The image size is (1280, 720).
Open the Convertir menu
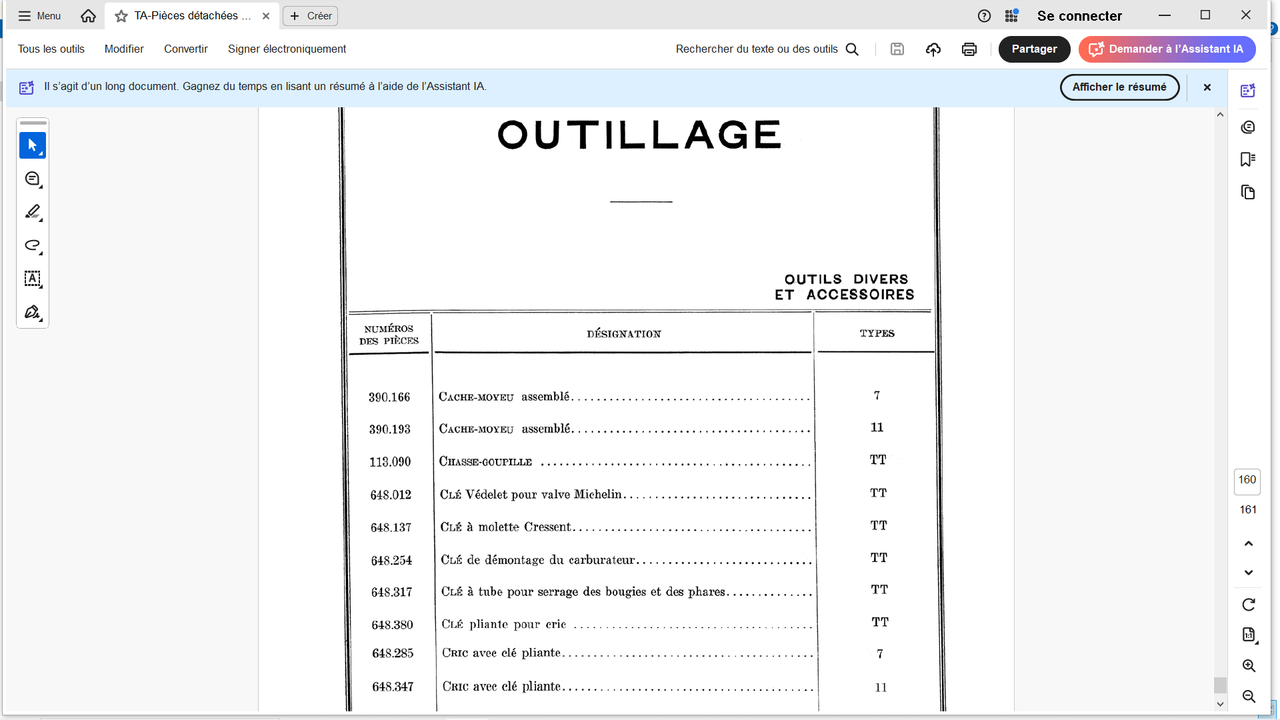pos(186,49)
